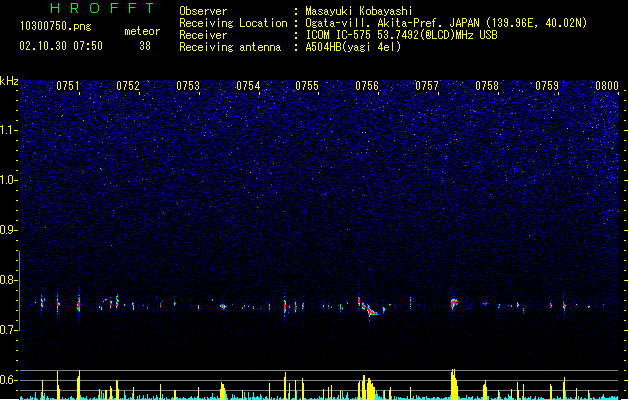Select the observer name Masayuki Kobayashi
The height and width of the screenshot is (400, 629).
click(358, 11)
